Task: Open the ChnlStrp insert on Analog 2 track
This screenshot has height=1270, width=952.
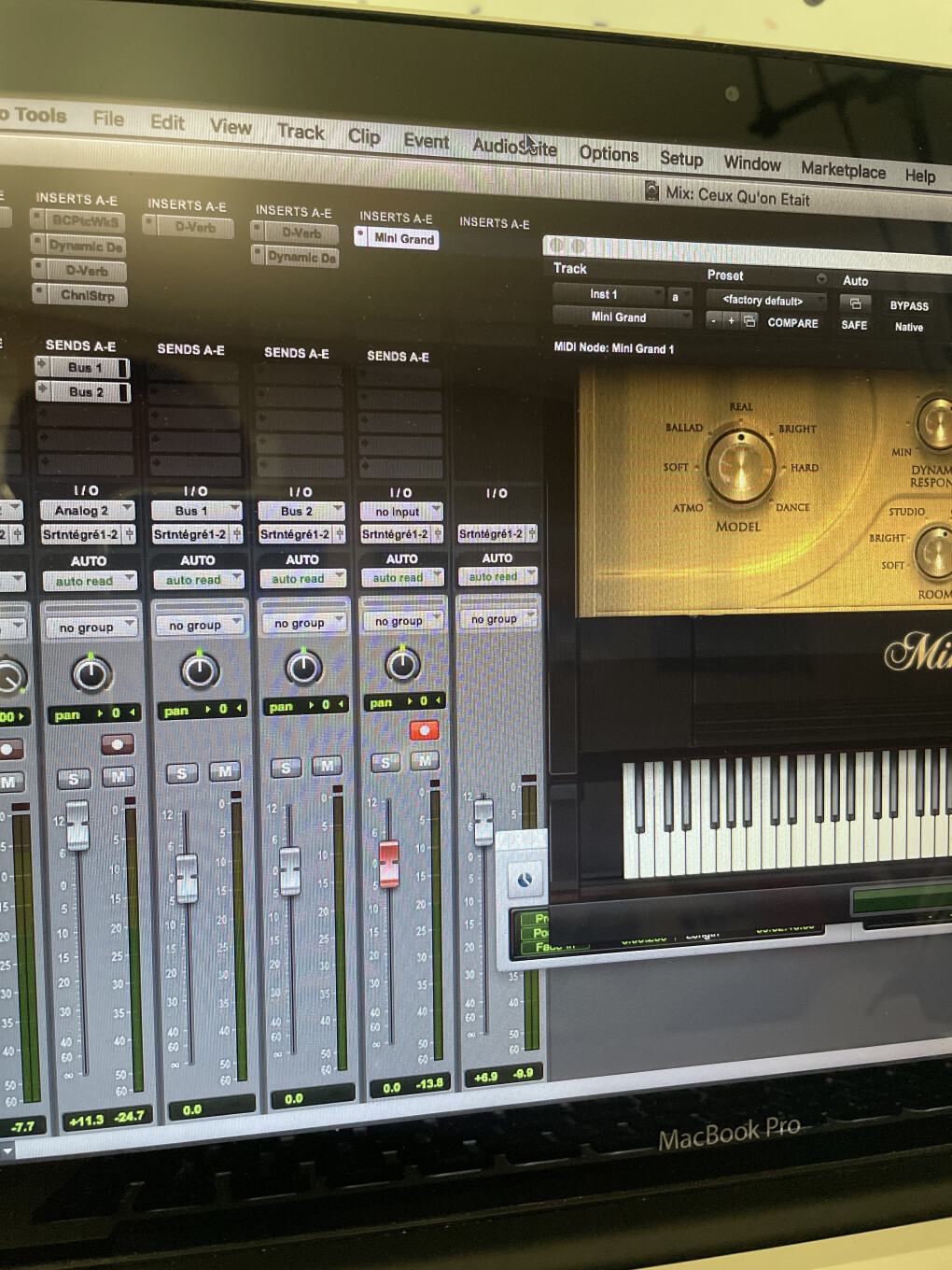Action: [87, 295]
